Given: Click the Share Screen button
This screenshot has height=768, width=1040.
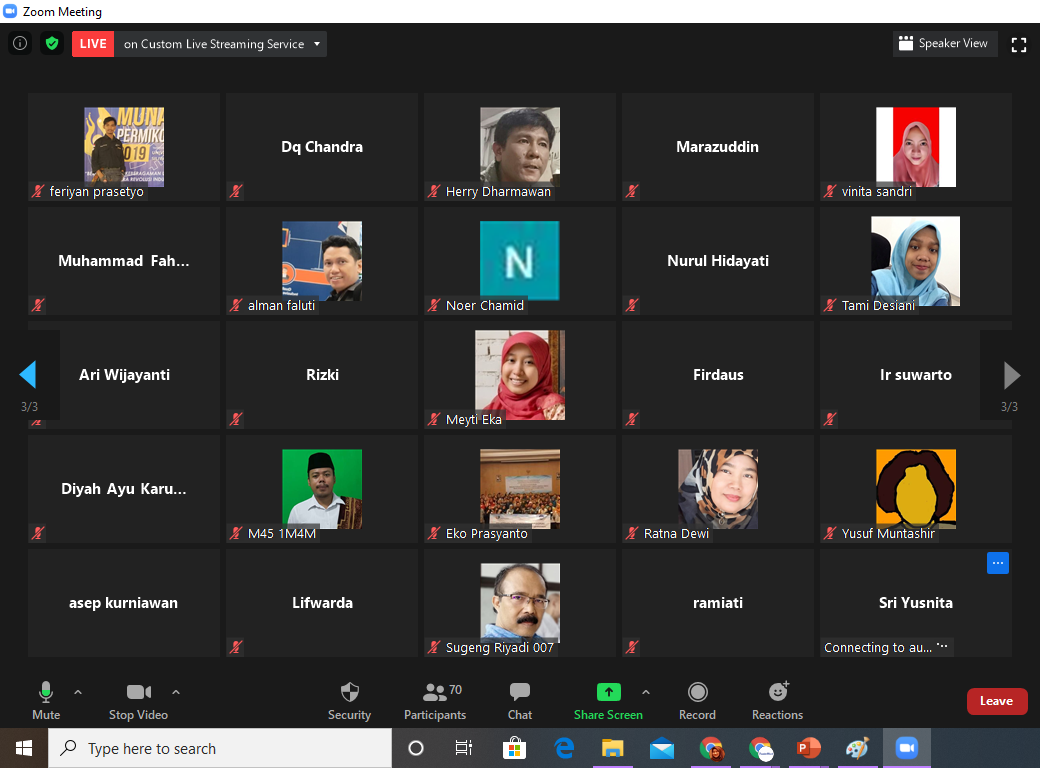Looking at the screenshot, I should [x=608, y=700].
